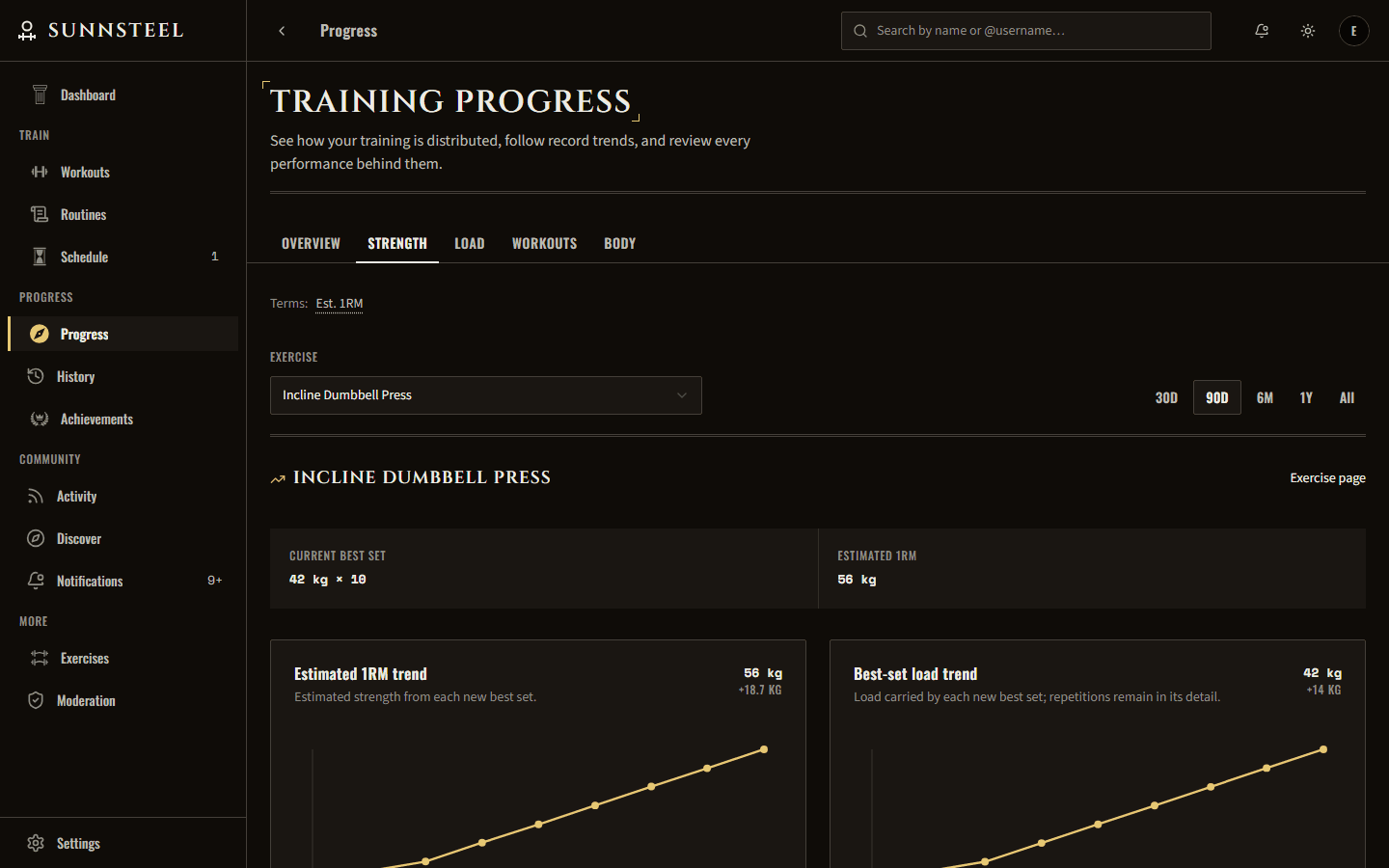Viewport: 1389px width, 868px height.
Task: Select the 30D time range
Action: (1166, 397)
